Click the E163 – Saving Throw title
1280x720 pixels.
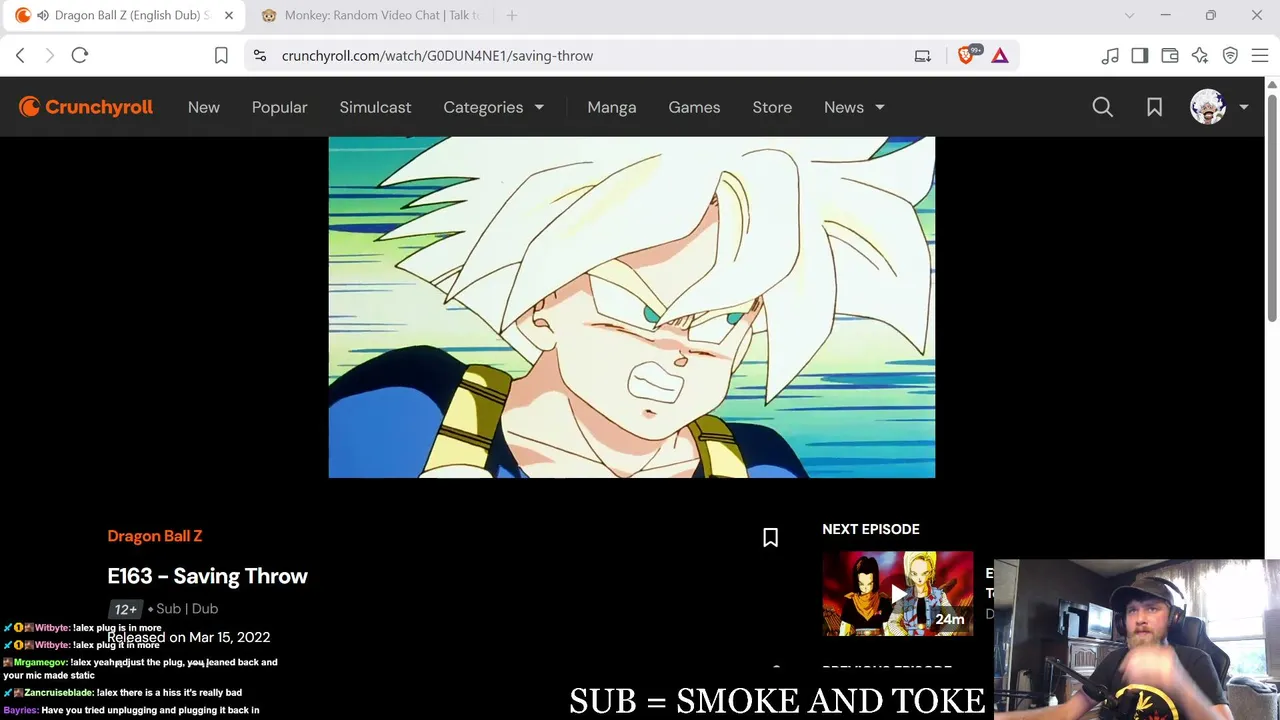click(x=208, y=576)
